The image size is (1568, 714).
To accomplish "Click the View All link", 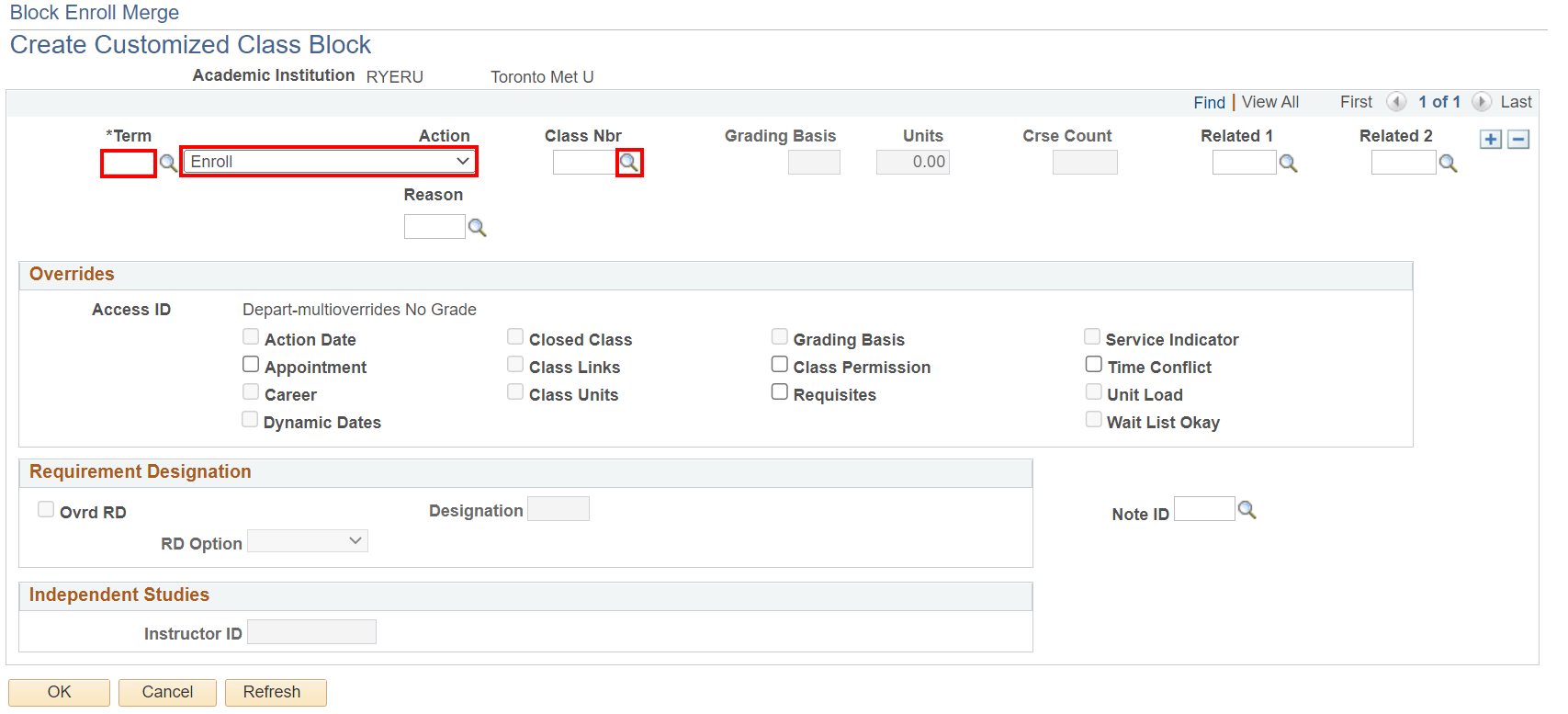I will (x=1269, y=102).
